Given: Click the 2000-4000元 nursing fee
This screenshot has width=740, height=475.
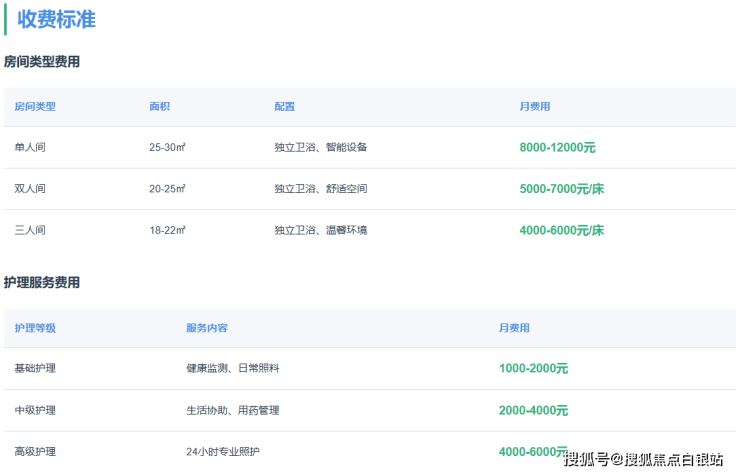Looking at the screenshot, I should [533, 410].
